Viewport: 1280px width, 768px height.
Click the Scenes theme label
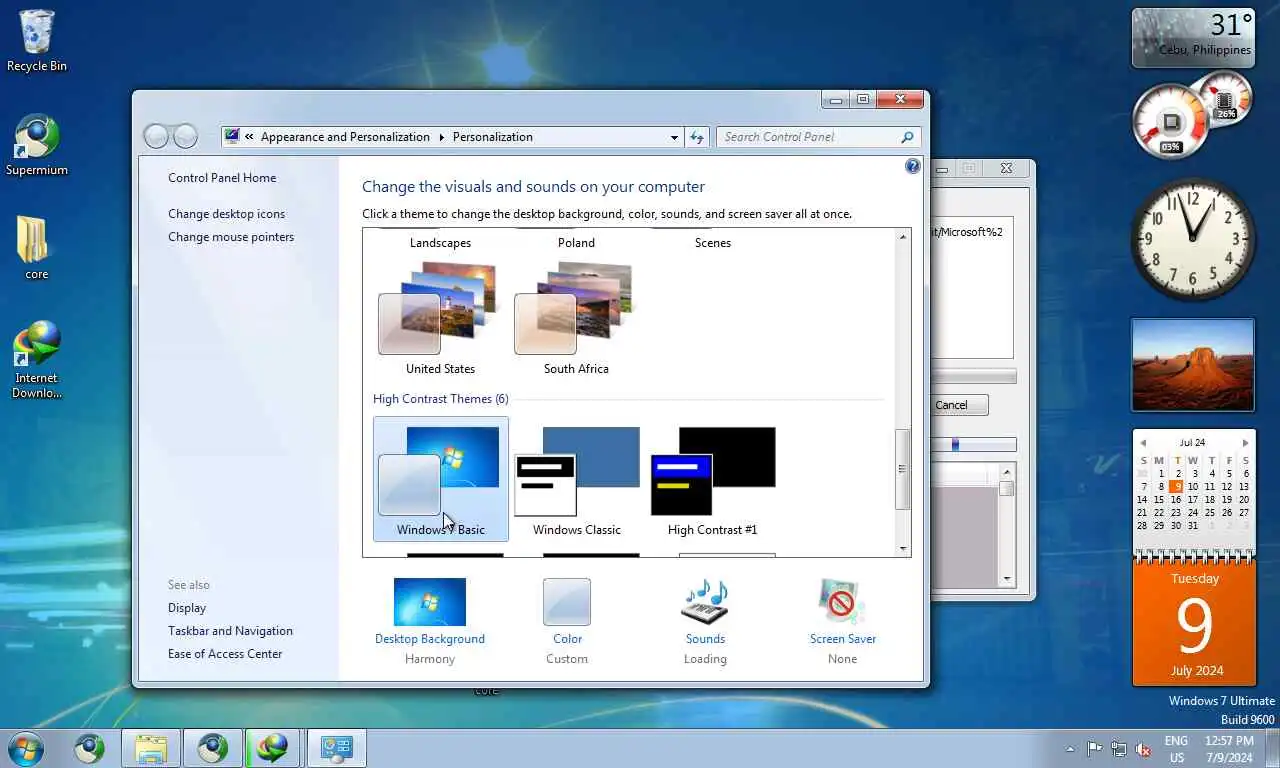(713, 243)
